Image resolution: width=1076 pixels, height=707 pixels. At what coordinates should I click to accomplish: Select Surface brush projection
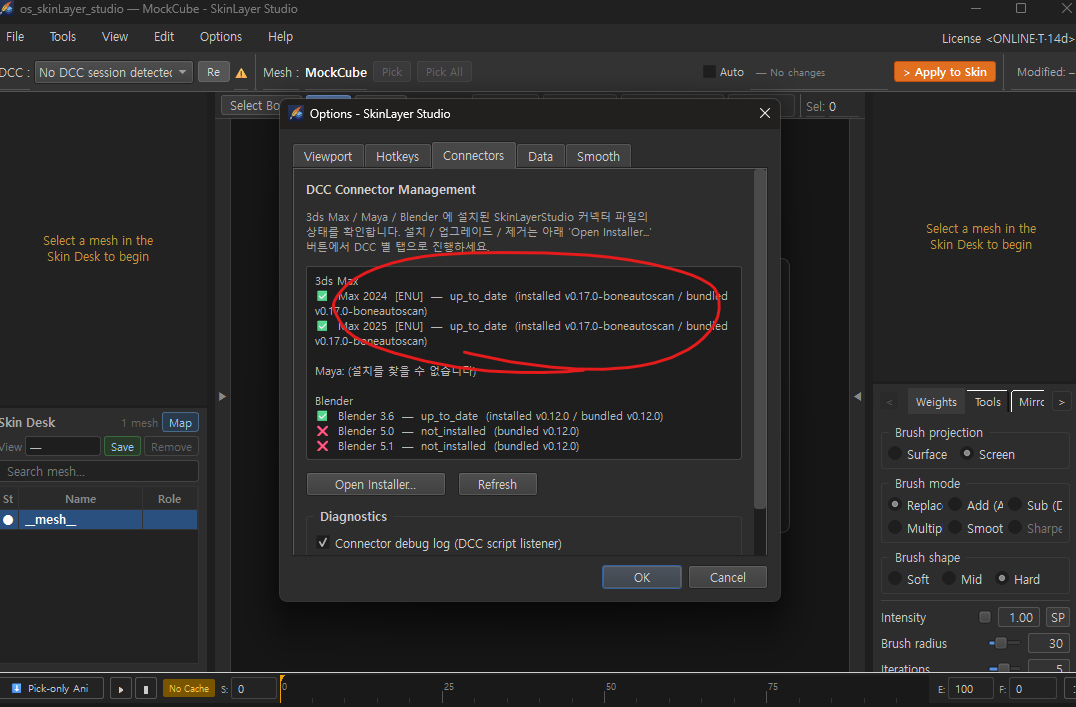pos(895,454)
